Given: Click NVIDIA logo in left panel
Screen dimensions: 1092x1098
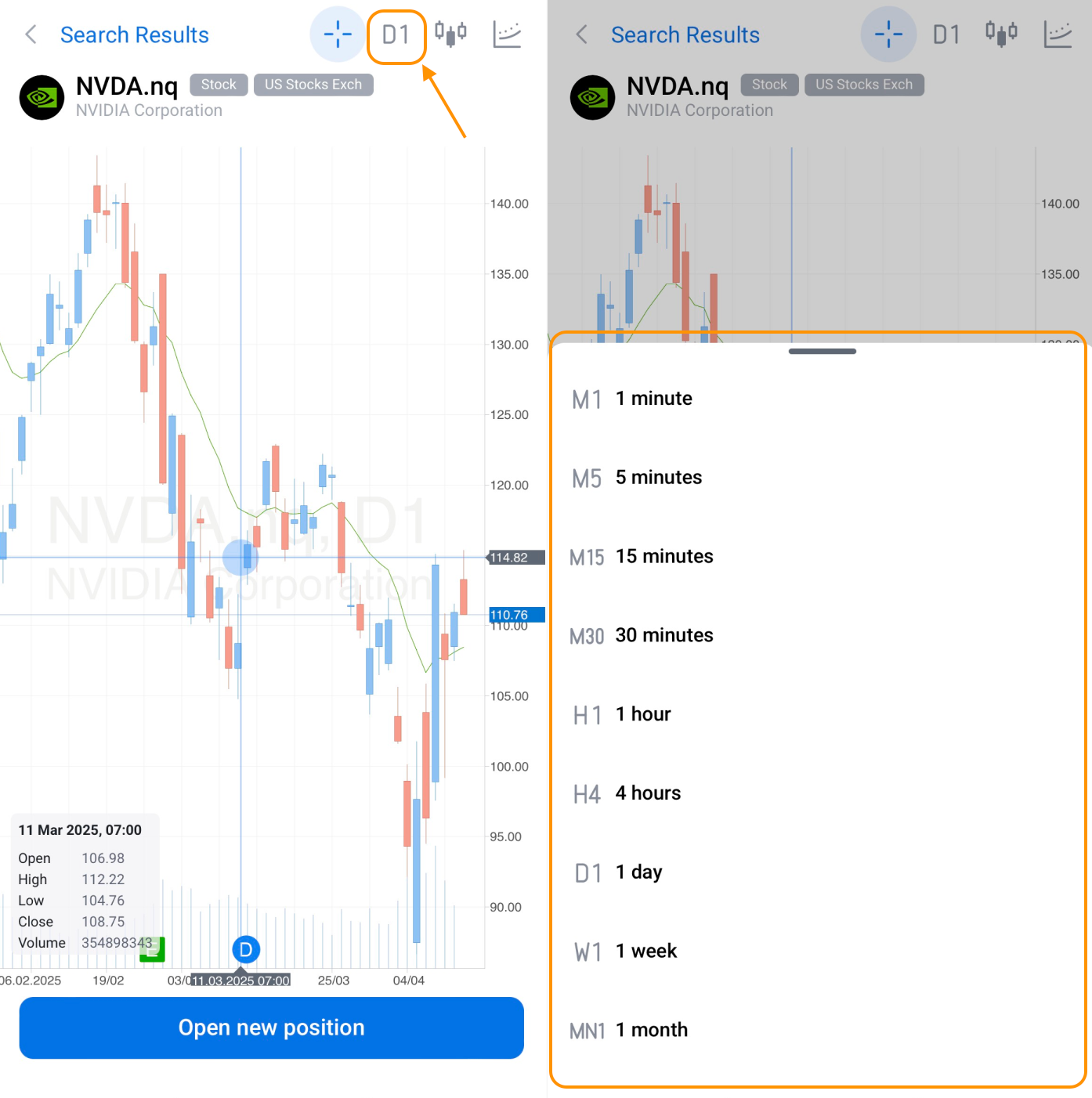Looking at the screenshot, I should pos(42,97).
